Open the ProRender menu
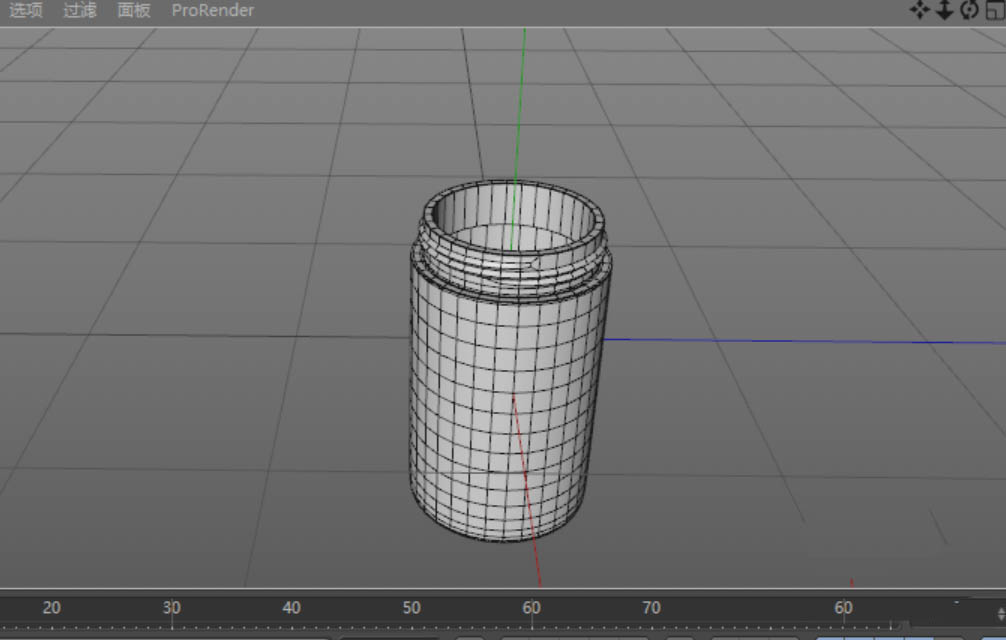 pos(212,10)
